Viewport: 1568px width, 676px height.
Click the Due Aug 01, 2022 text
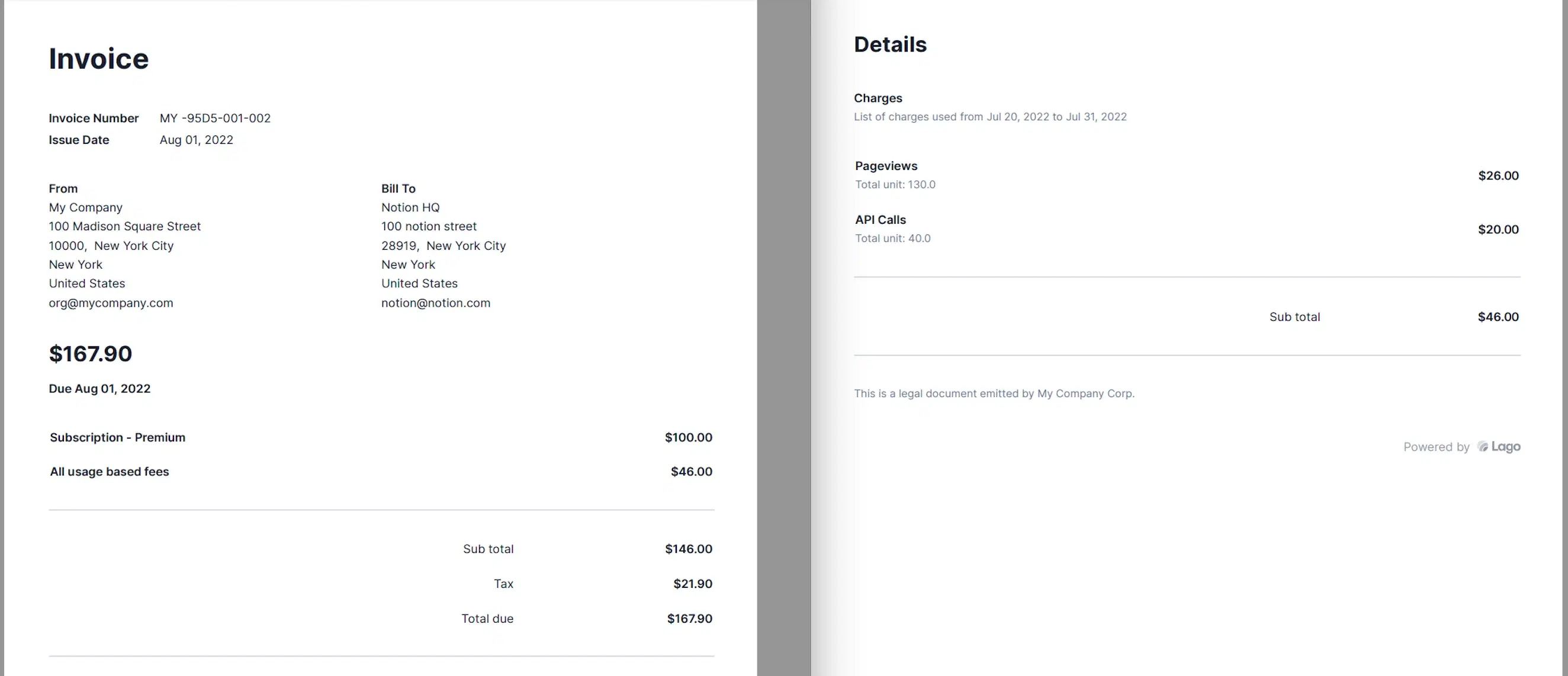pos(99,389)
